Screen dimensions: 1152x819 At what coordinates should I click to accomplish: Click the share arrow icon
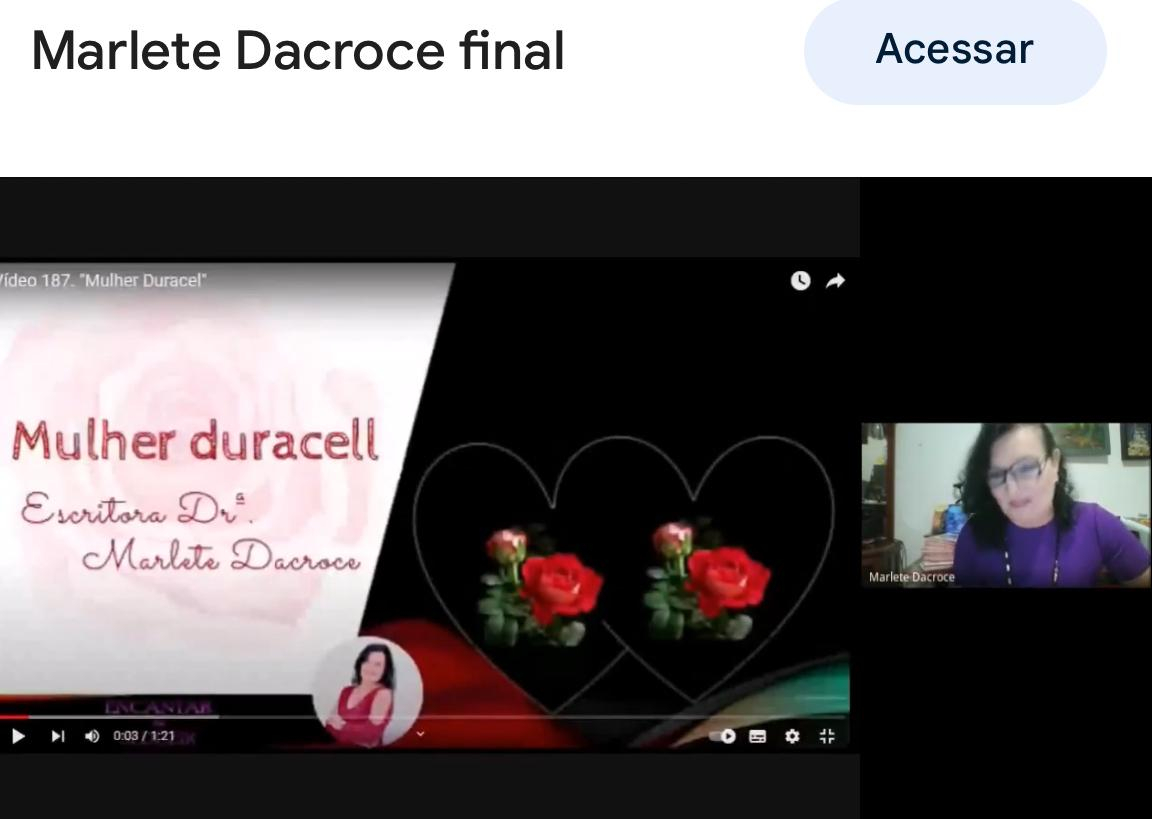coord(835,281)
